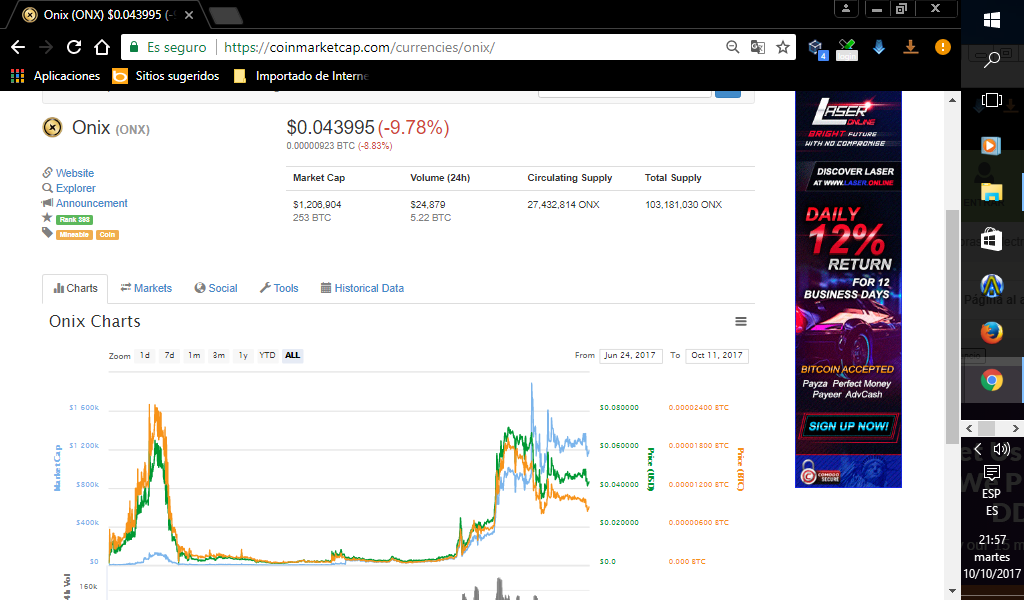Image resolution: width=1024 pixels, height=600 pixels.
Task: Open the orange alert menu icon
Action: 942,47
